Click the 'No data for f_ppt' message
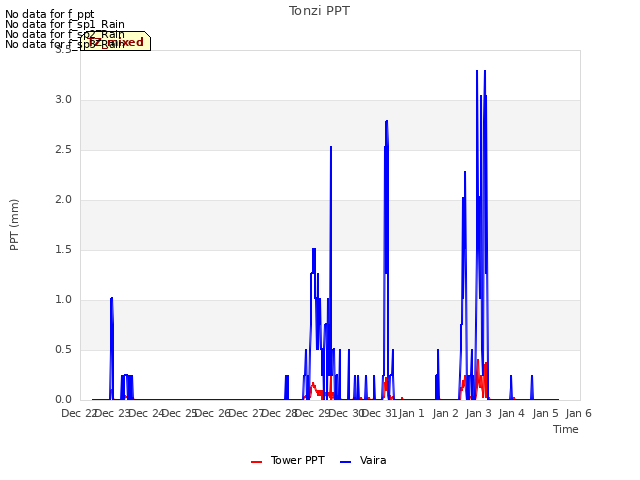 point(50,14)
